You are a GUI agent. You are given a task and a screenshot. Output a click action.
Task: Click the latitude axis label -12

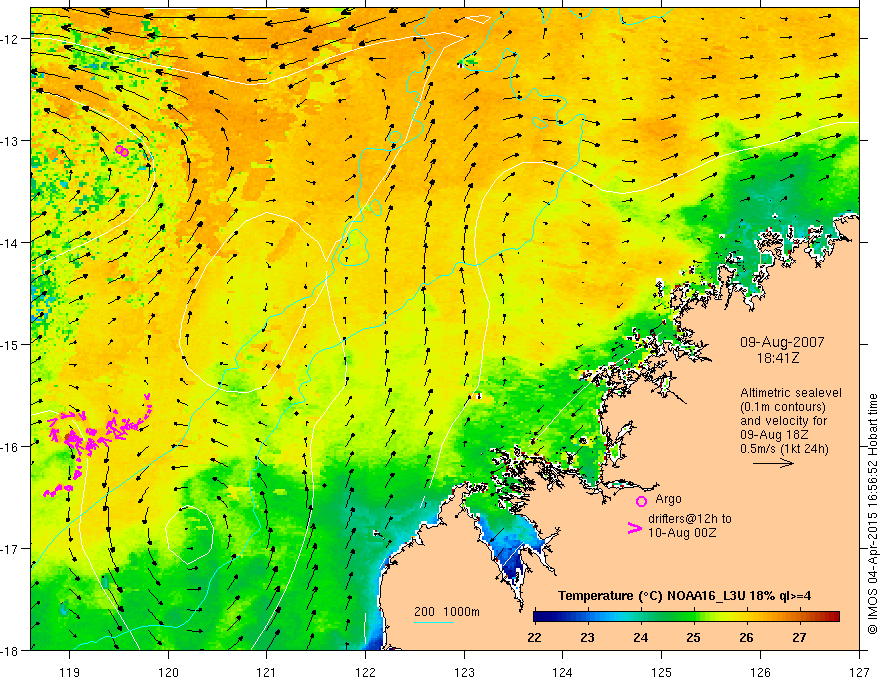10,39
